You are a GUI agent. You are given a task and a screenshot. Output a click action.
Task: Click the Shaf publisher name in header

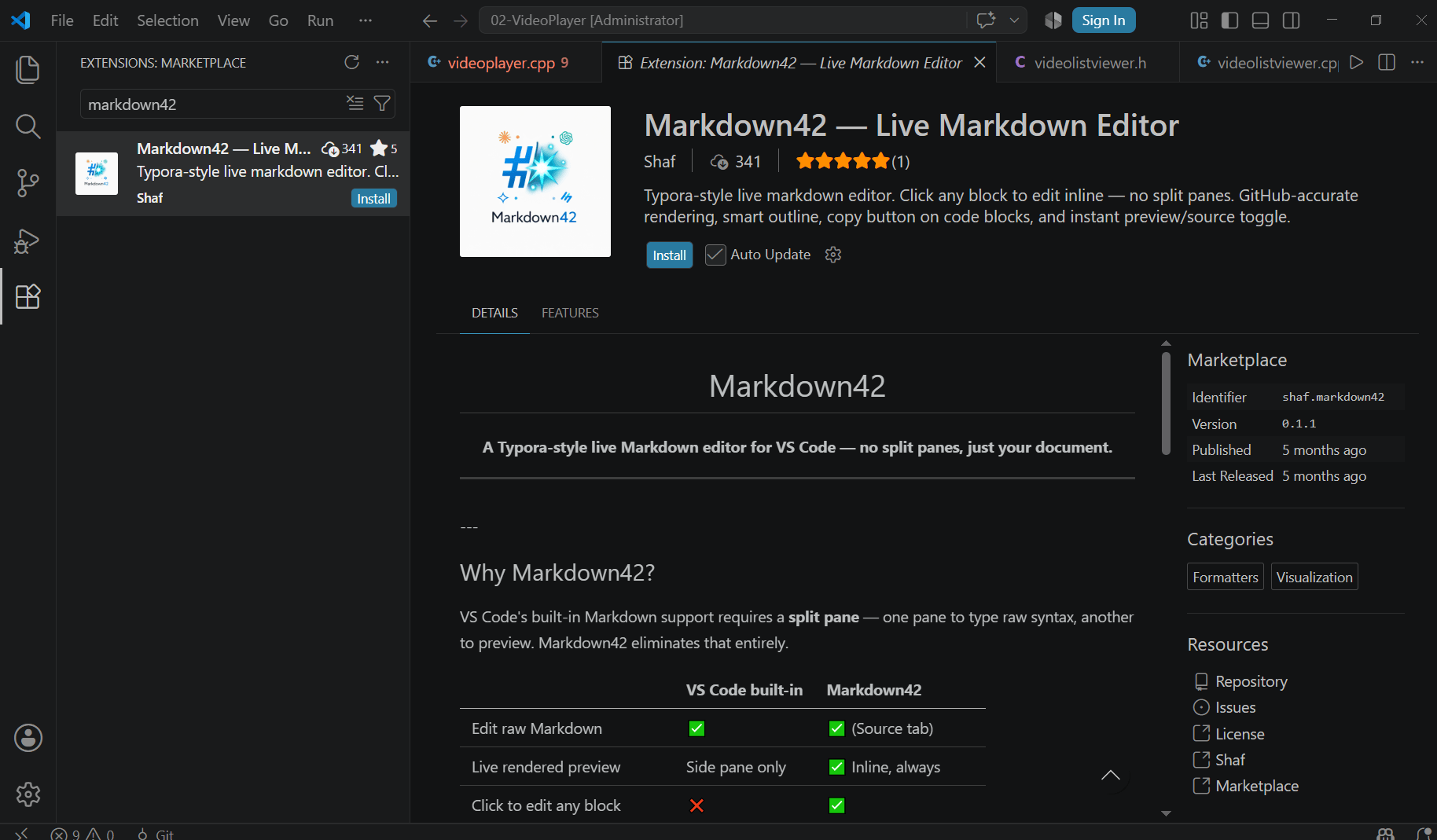tap(660, 161)
